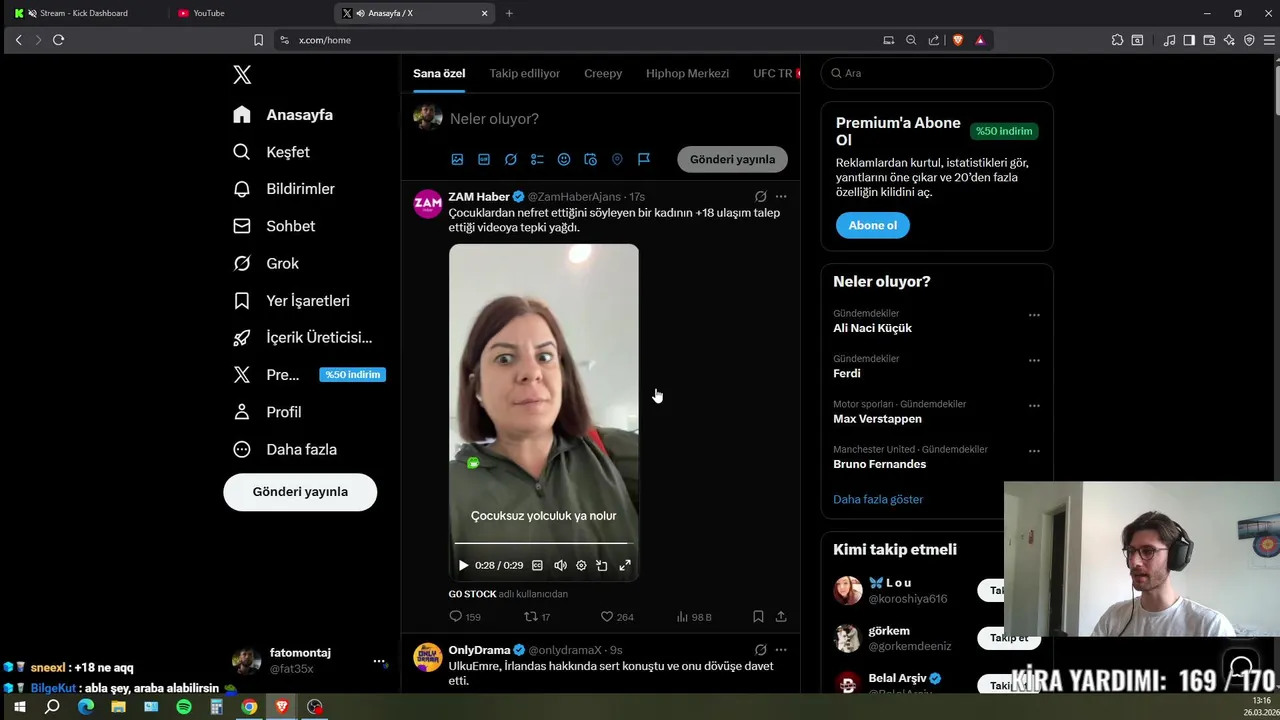Screen dimensions: 1280x720
Task: Follow görkem via Takip et
Action: click(1009, 638)
